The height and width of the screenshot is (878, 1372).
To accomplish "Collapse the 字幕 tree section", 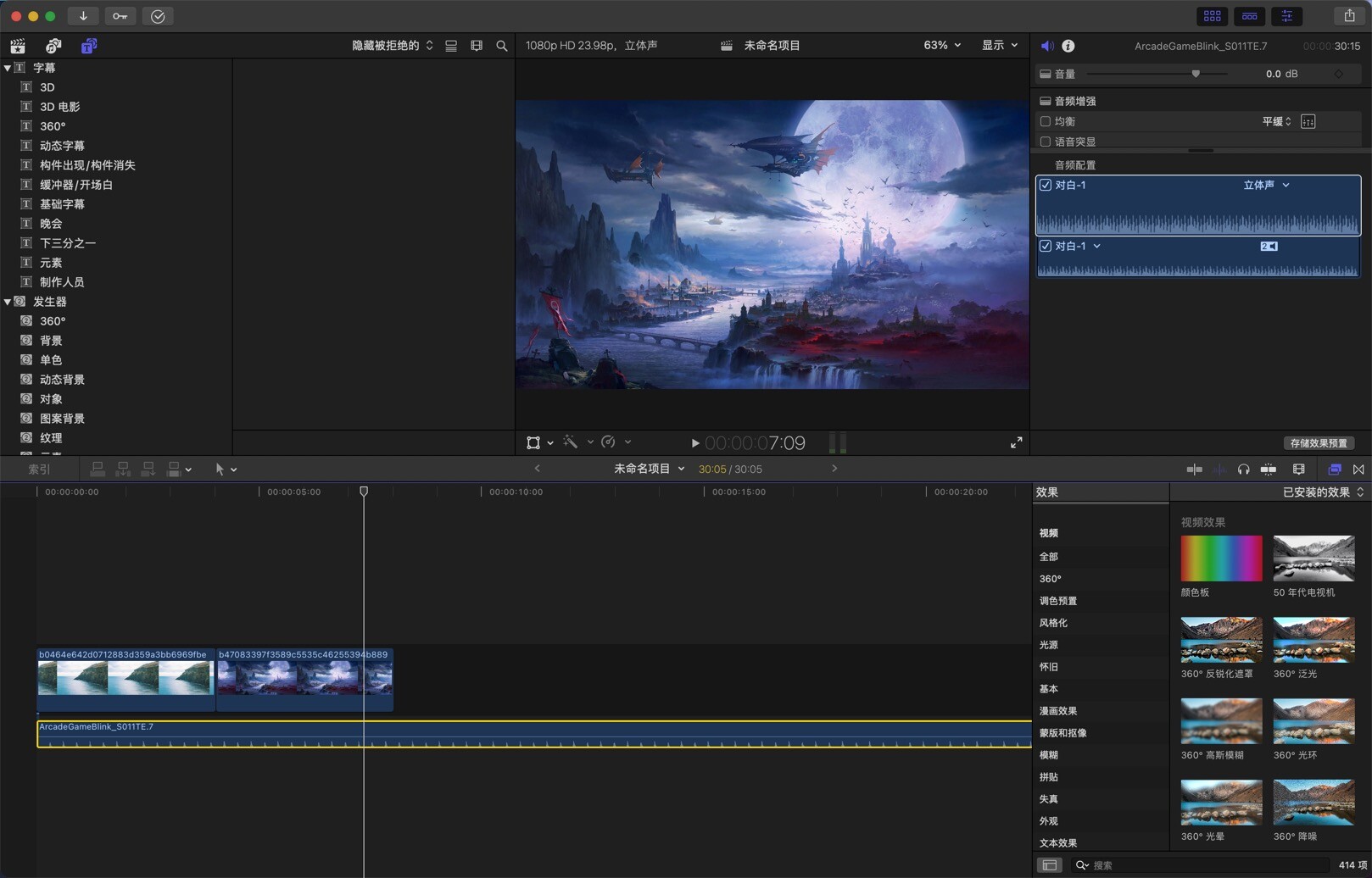I will tap(8, 68).
